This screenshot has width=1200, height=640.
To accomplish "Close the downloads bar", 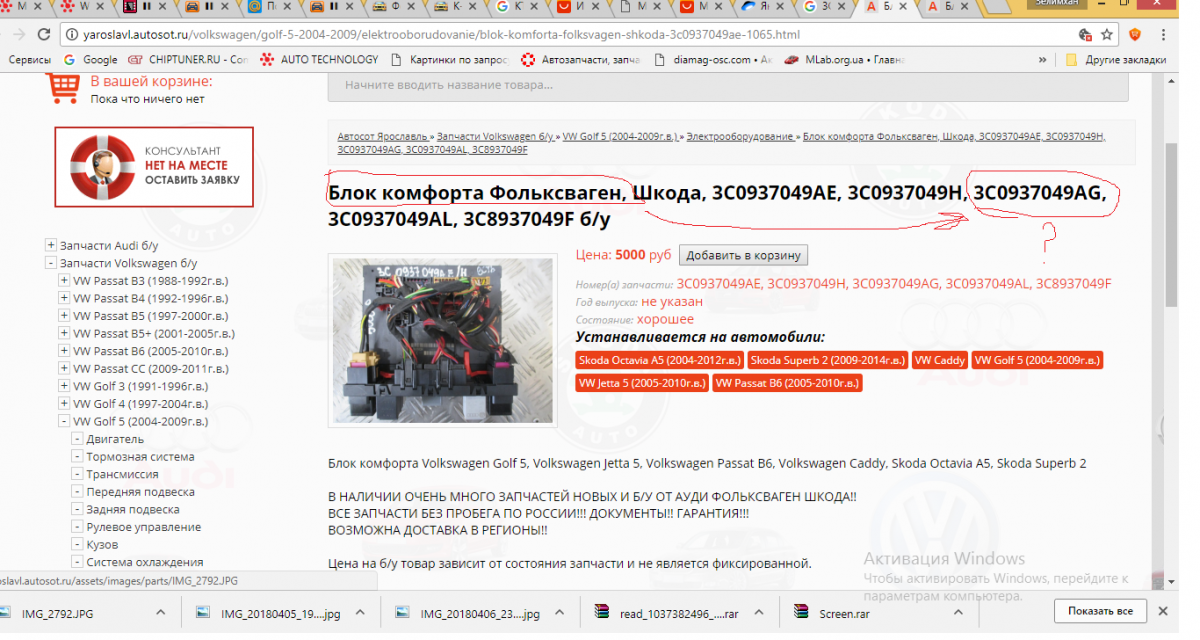I will coord(1162,611).
